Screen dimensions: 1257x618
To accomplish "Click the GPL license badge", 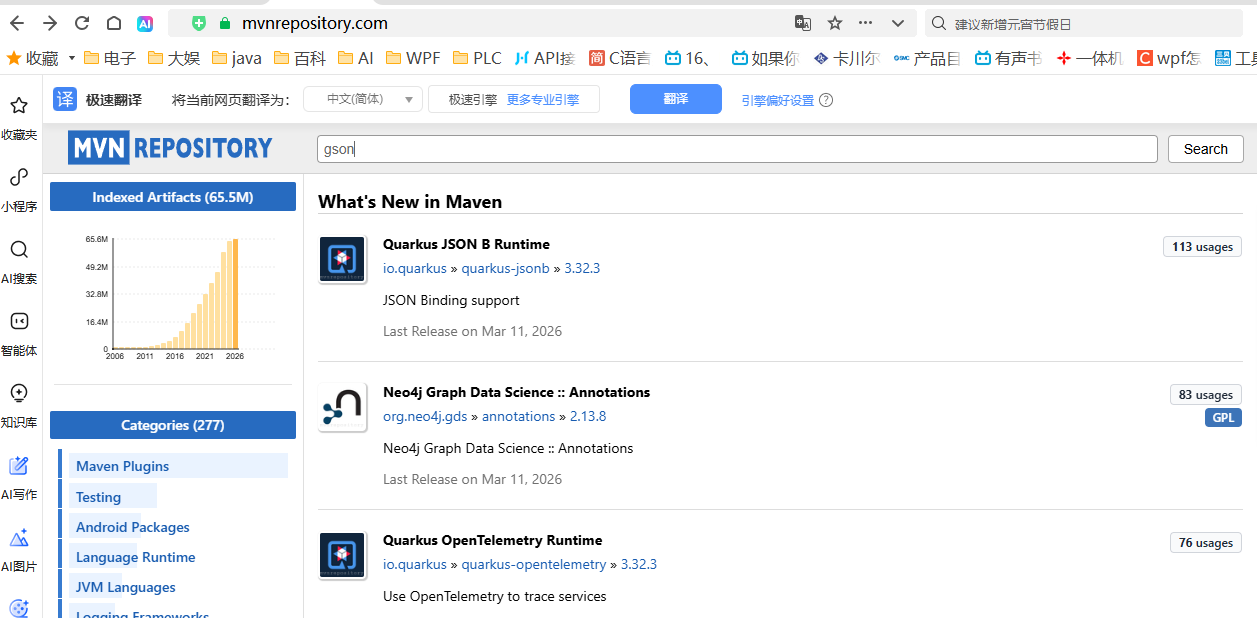I will (x=1223, y=418).
